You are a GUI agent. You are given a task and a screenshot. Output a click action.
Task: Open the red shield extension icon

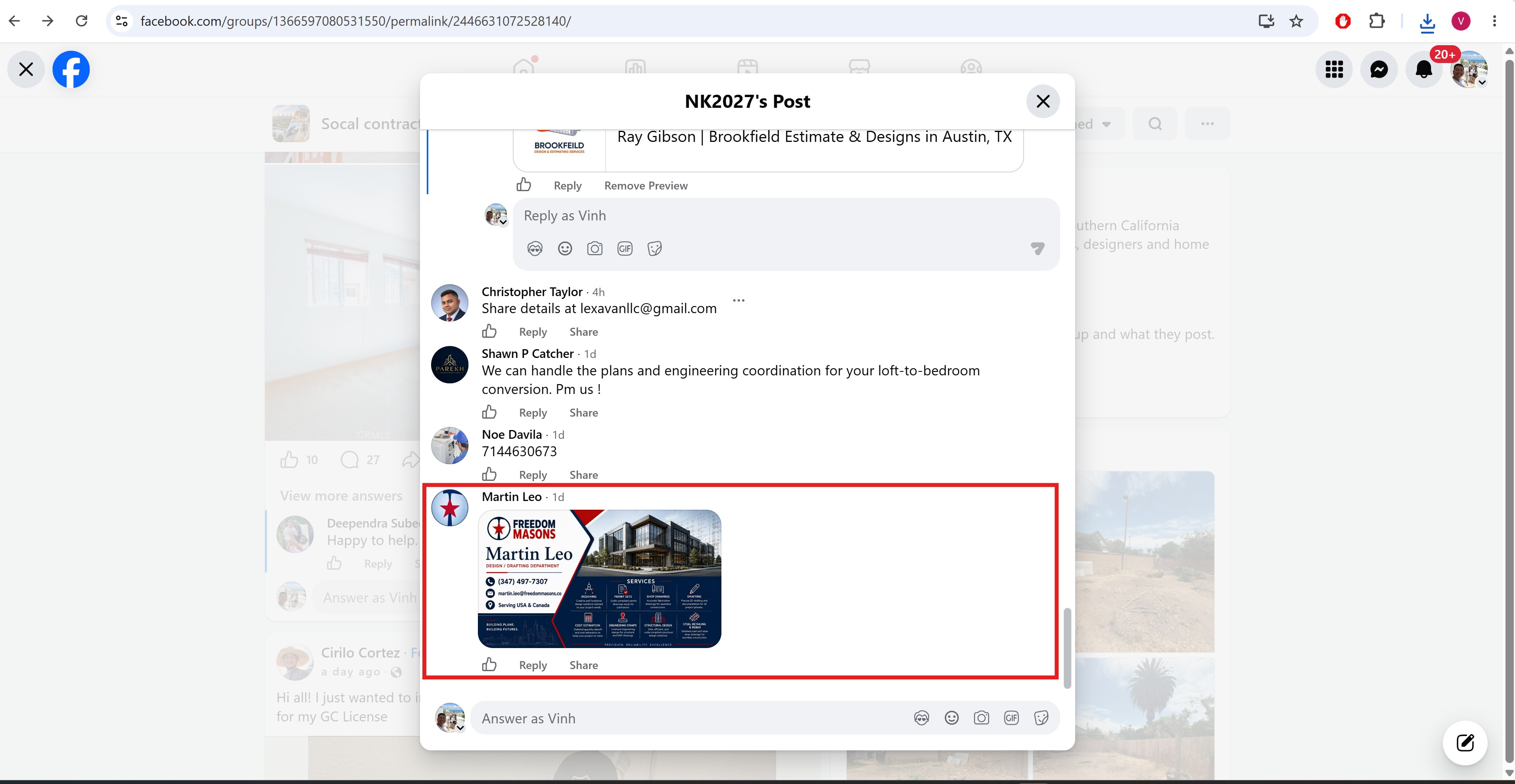click(x=1343, y=21)
